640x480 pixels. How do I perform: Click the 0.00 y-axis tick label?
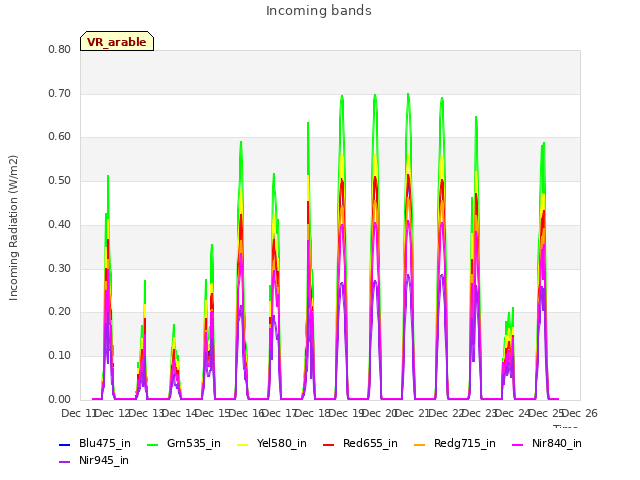[60, 399]
